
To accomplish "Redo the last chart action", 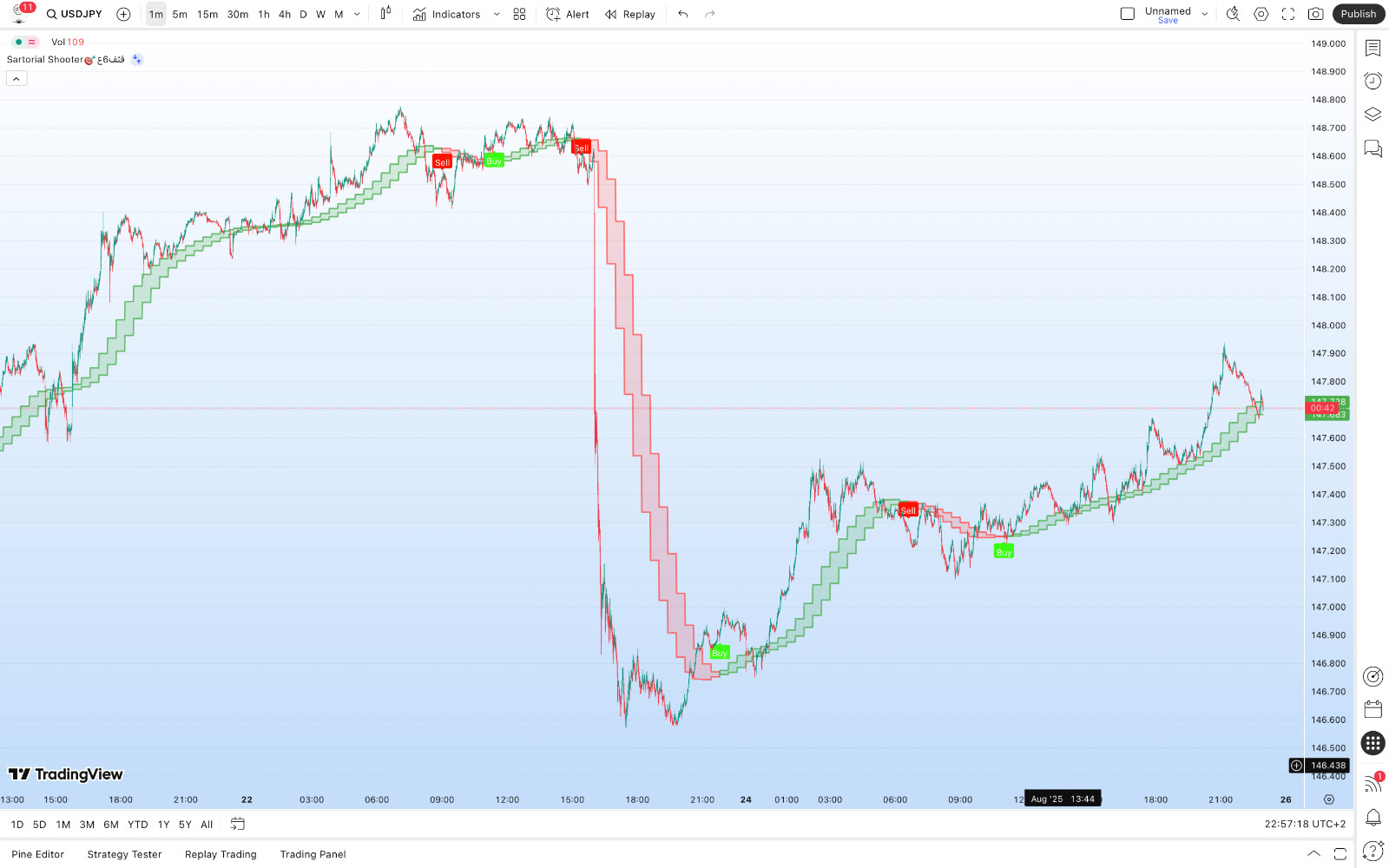I will pos(710,14).
